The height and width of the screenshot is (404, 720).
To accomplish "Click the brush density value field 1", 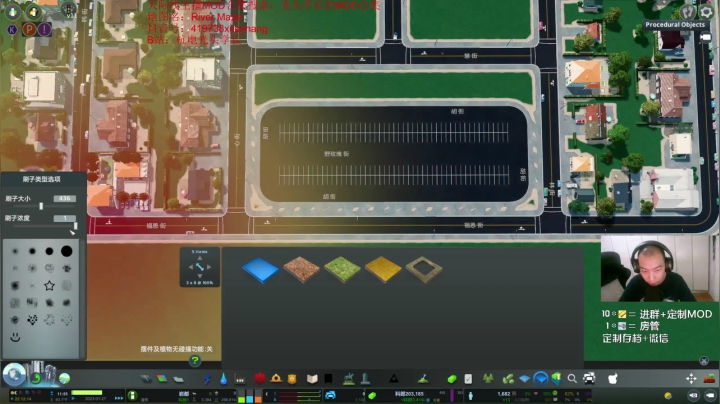I will (x=64, y=218).
